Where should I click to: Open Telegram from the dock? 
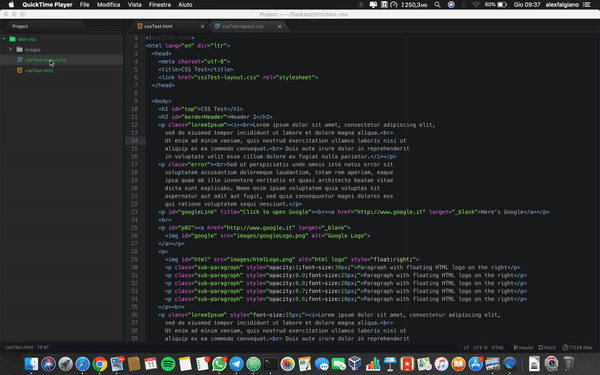[236, 364]
